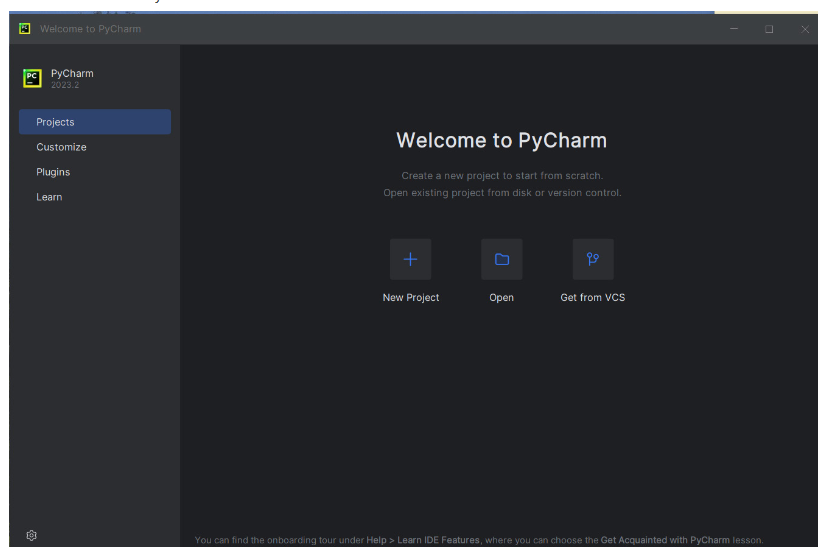Click the PyCharm icon in the title bar
823x553 pixels.
click(x=24, y=29)
